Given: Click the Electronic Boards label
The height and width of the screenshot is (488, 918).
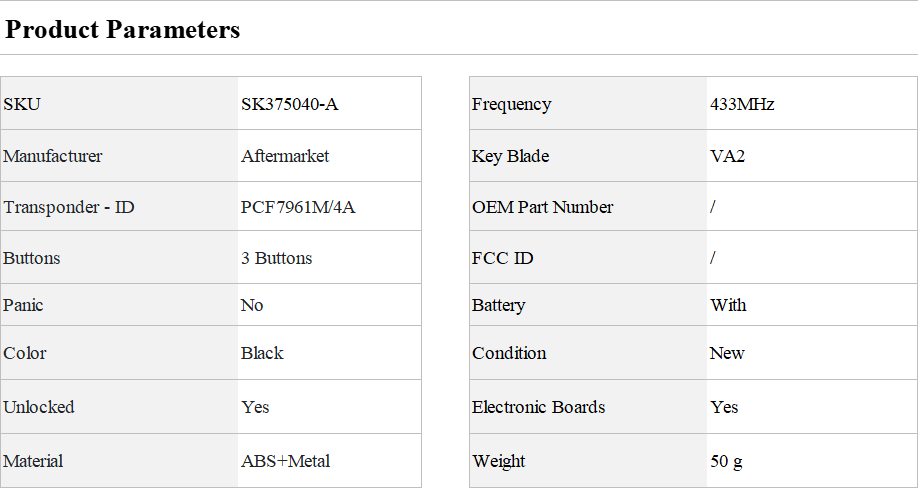Looking at the screenshot, I should click(538, 407).
